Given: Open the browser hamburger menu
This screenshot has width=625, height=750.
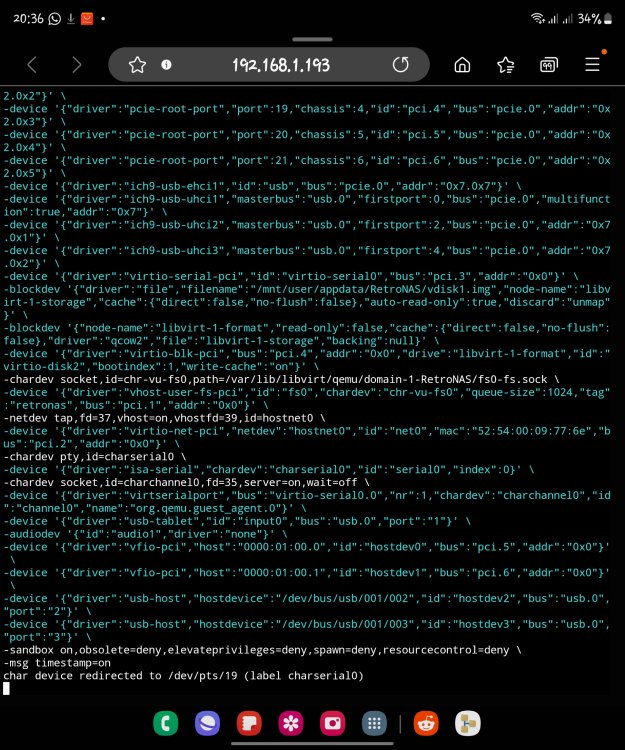Looking at the screenshot, I should click(x=592, y=65).
